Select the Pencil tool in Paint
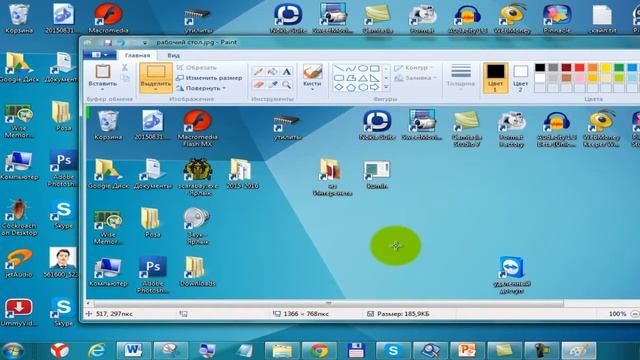 258,72
